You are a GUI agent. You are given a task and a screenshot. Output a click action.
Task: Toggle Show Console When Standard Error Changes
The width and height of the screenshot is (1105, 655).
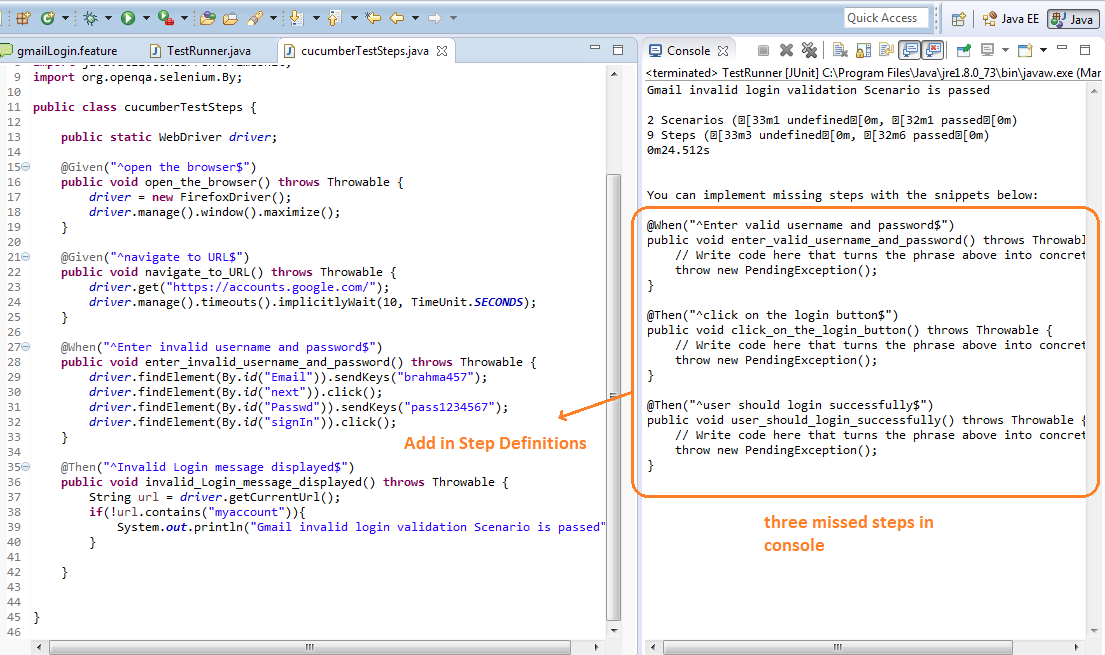pos(932,50)
